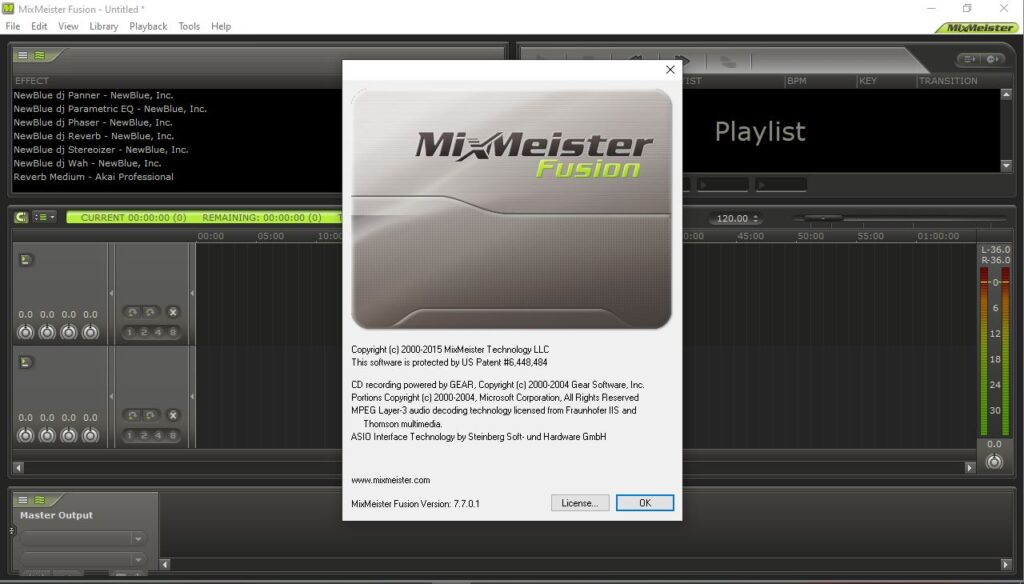This screenshot has width=1024, height=584.
Task: Open the Tools menu
Action: (189, 26)
